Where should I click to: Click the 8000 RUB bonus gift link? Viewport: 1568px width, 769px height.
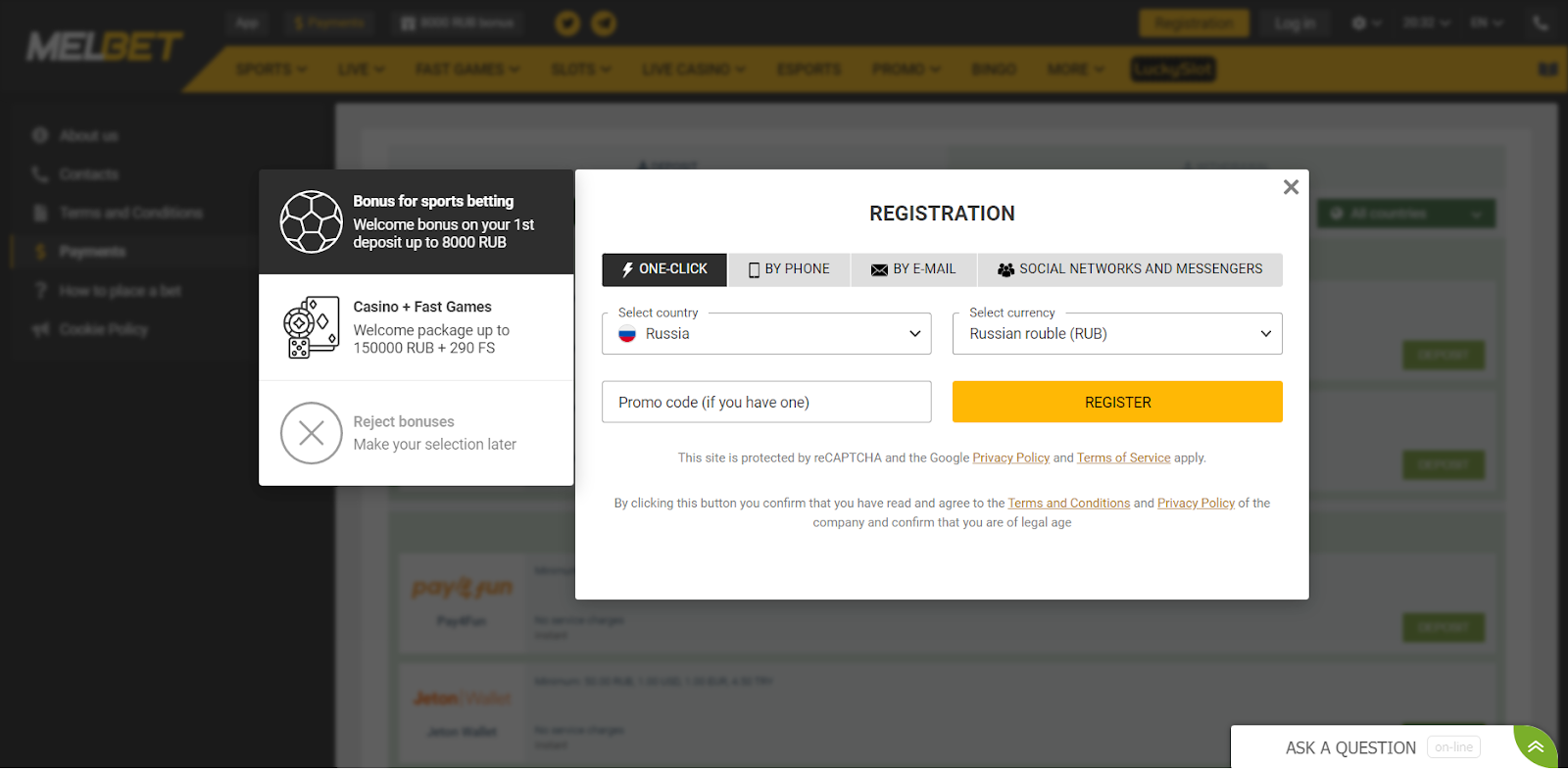(458, 23)
